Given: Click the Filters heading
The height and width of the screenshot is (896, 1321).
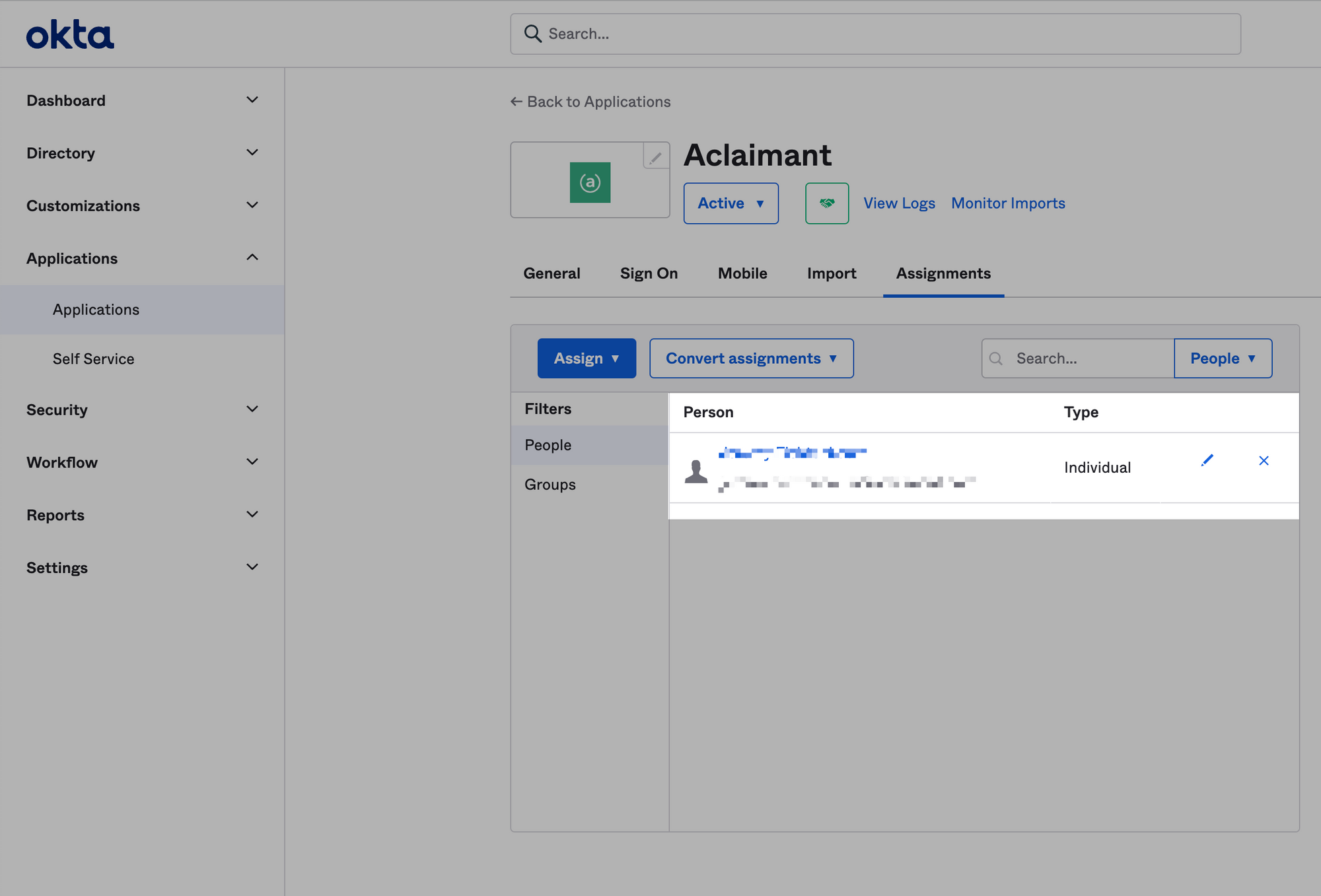Looking at the screenshot, I should [x=548, y=409].
